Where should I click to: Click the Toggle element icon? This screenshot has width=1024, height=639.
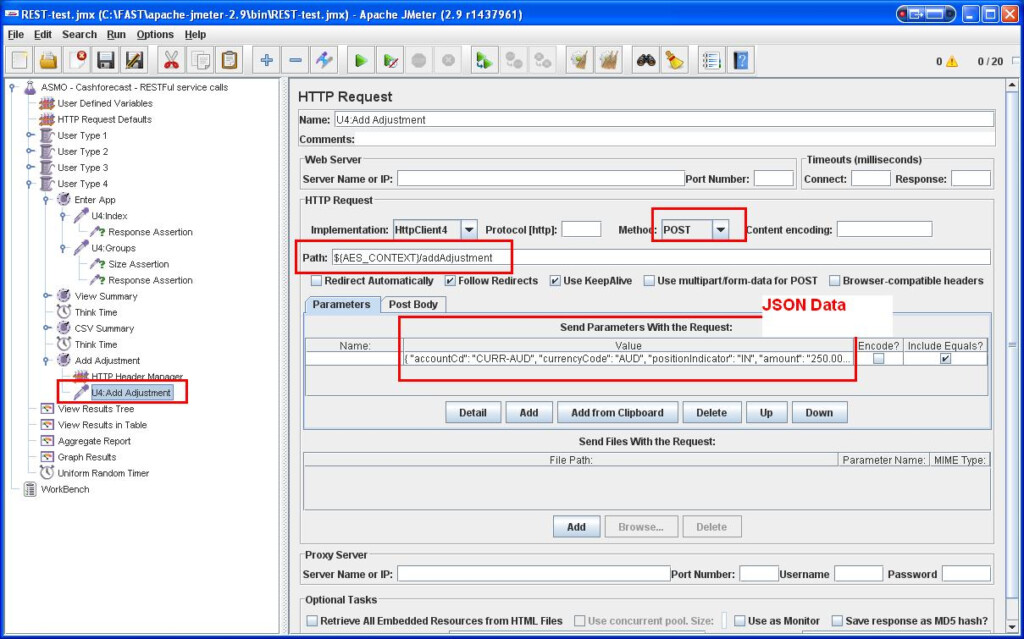[x=324, y=61]
